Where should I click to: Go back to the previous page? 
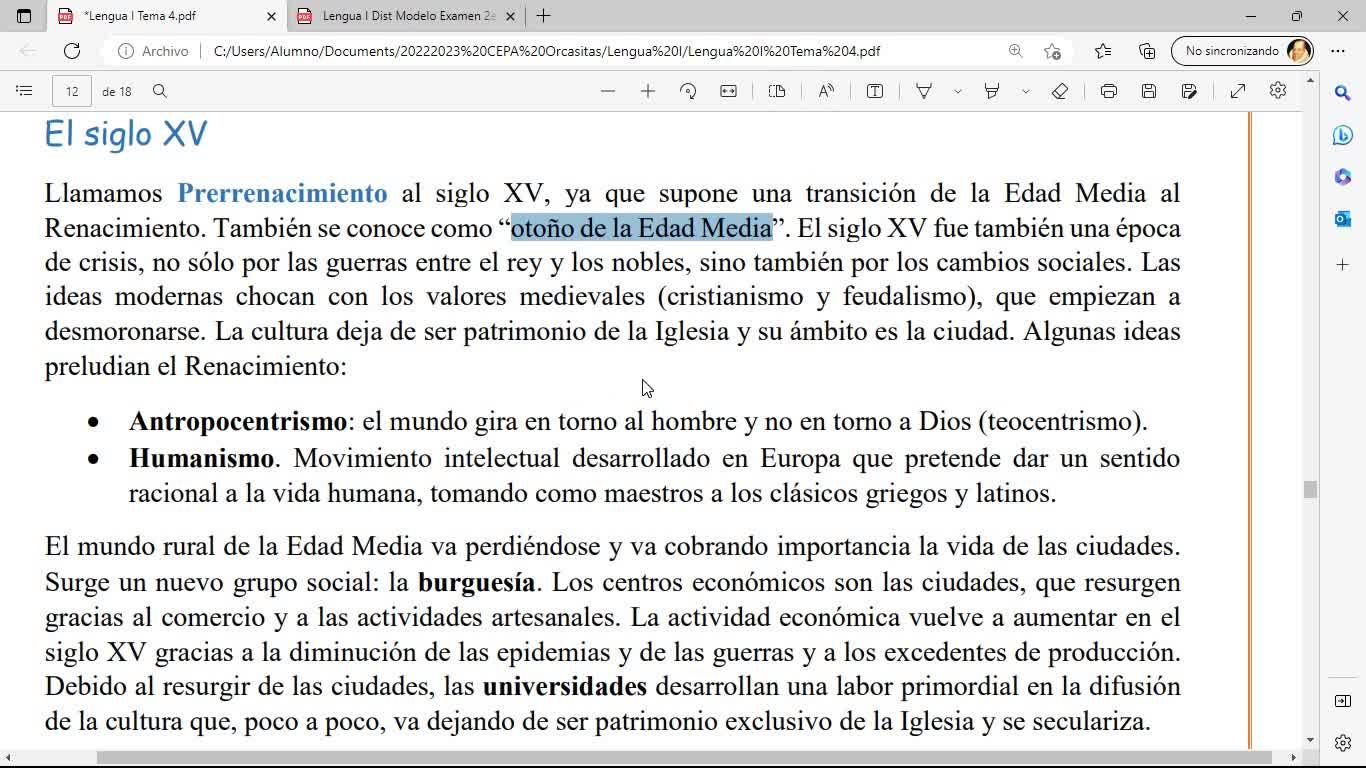pos(28,51)
